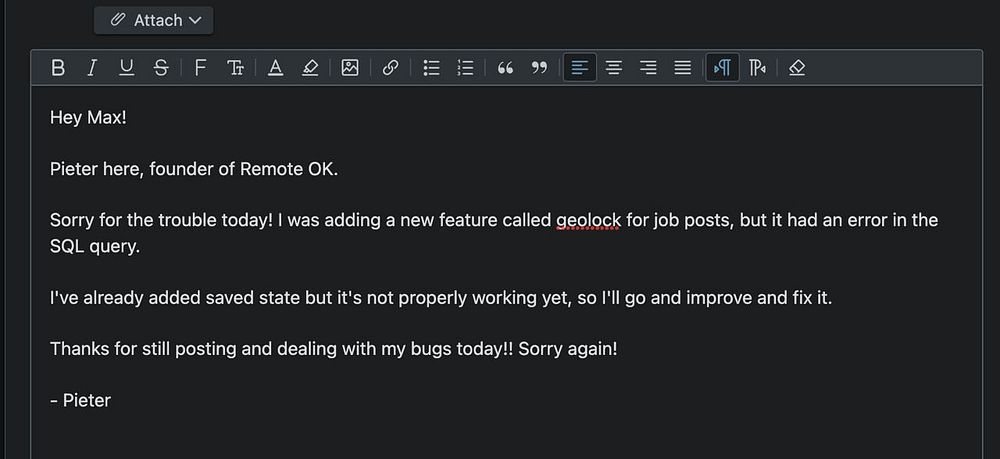
Task: Align text to the right
Action: 649,68
